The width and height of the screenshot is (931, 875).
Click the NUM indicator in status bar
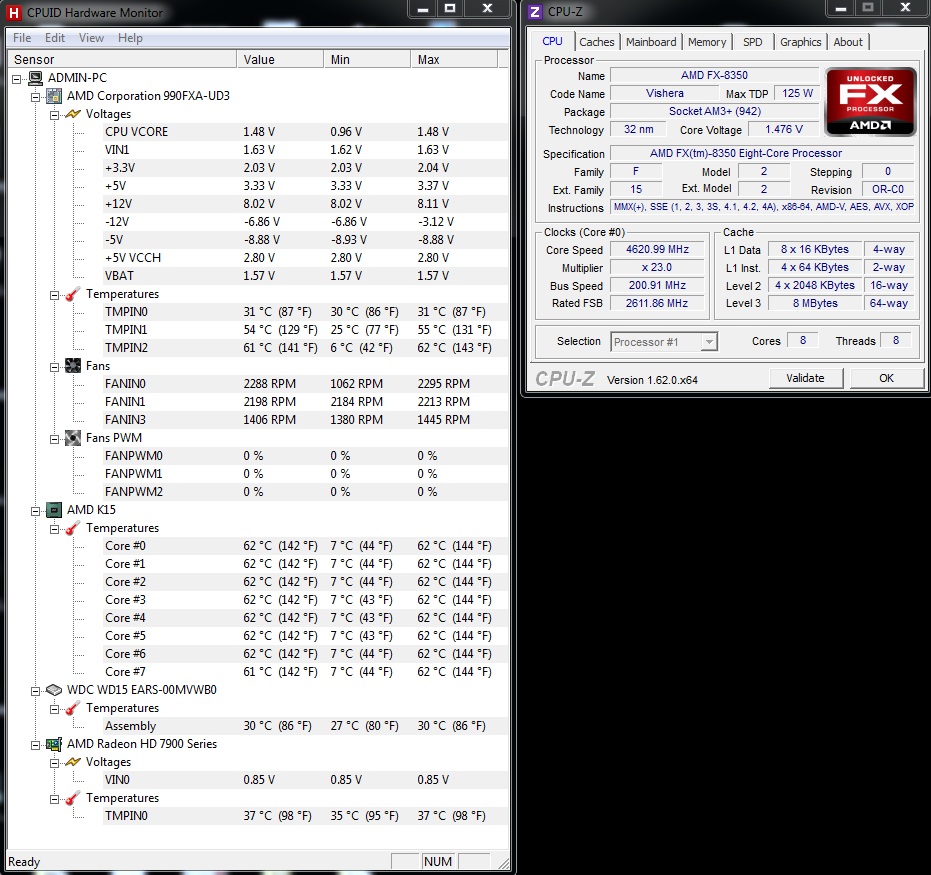coord(438,861)
